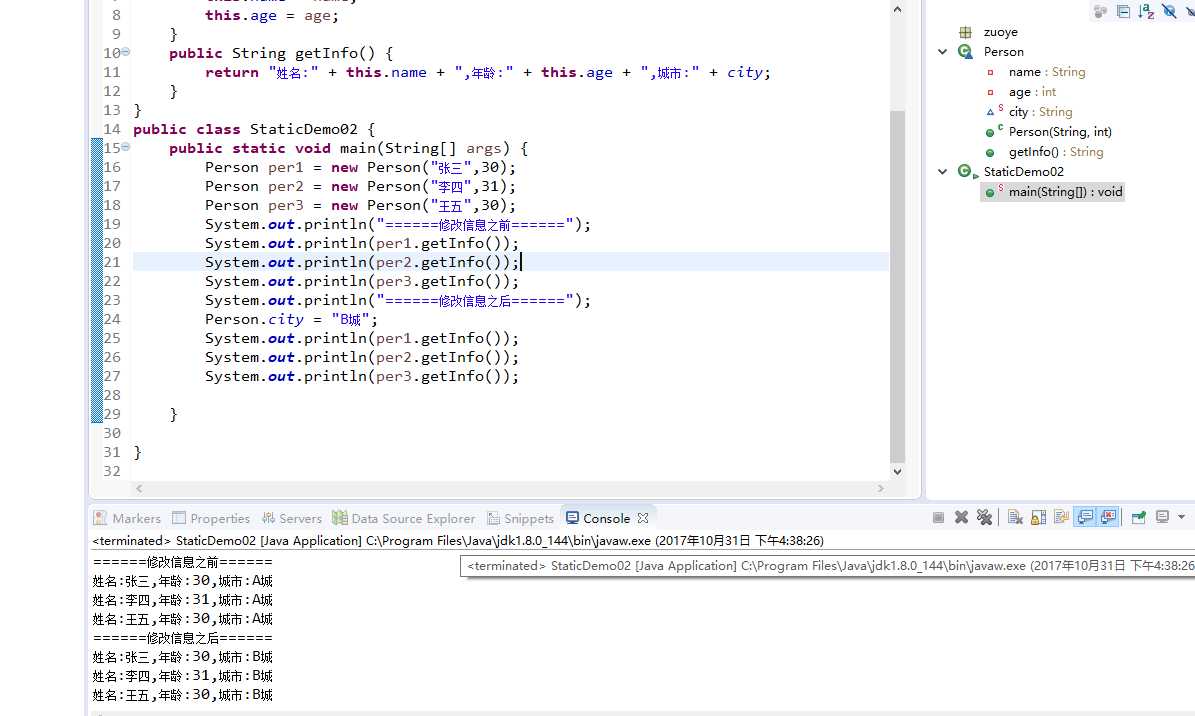This screenshot has height=716, width=1195.
Task: Select age : int field in Outline
Action: point(1032,92)
